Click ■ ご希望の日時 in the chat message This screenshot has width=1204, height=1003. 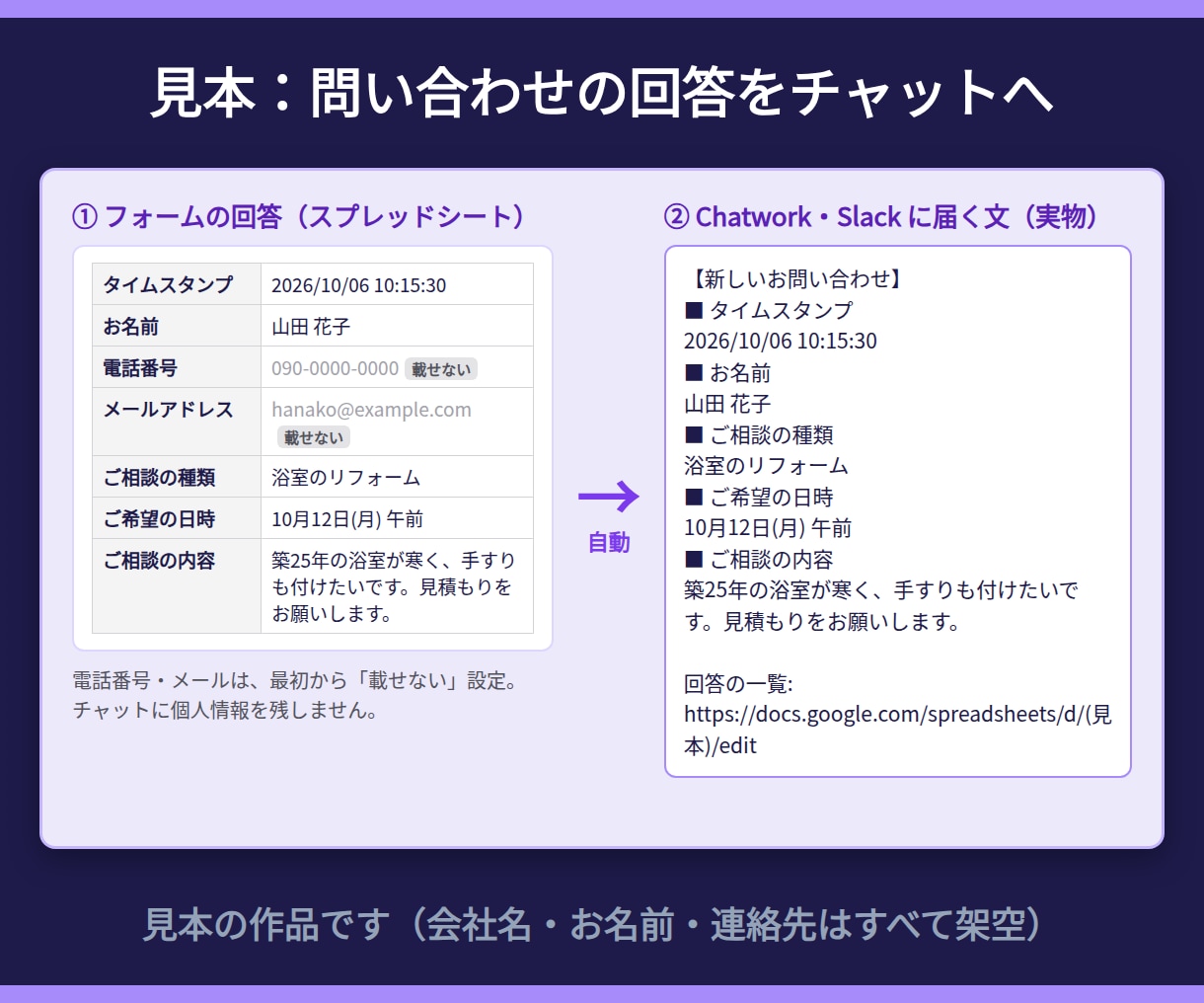pyautogui.click(x=759, y=498)
